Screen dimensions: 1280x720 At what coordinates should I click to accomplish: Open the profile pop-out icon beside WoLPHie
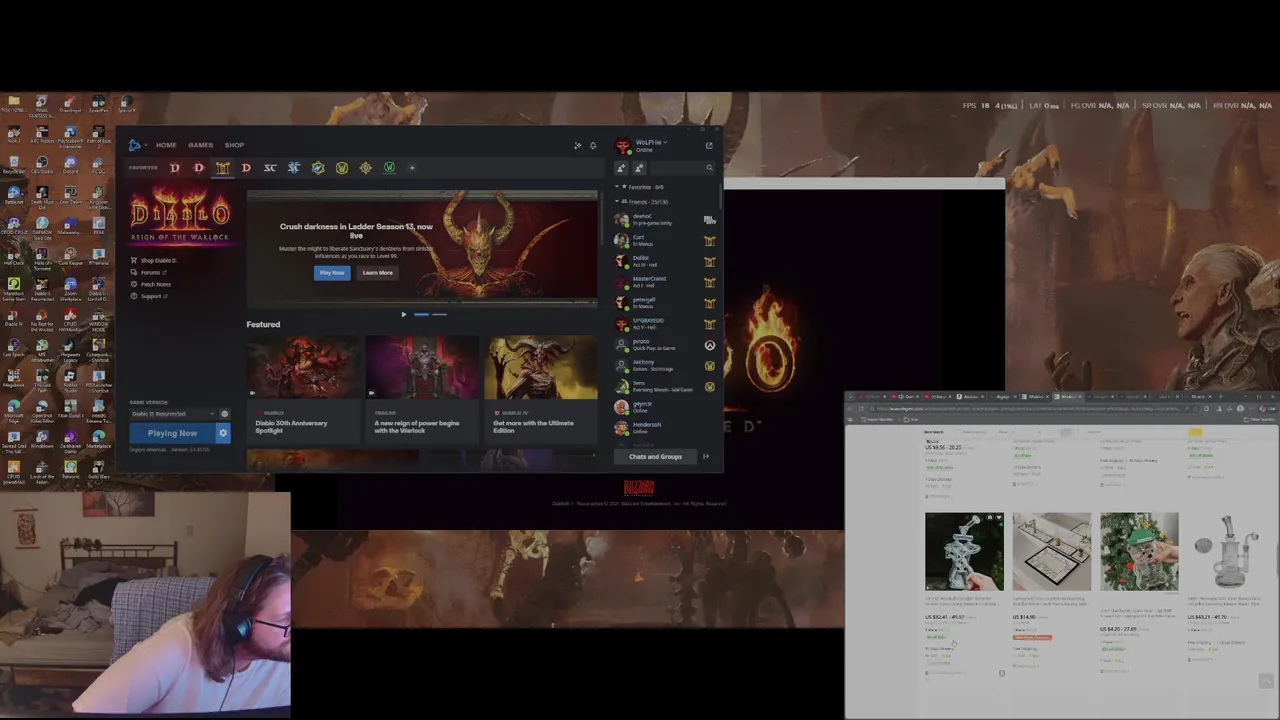709,145
